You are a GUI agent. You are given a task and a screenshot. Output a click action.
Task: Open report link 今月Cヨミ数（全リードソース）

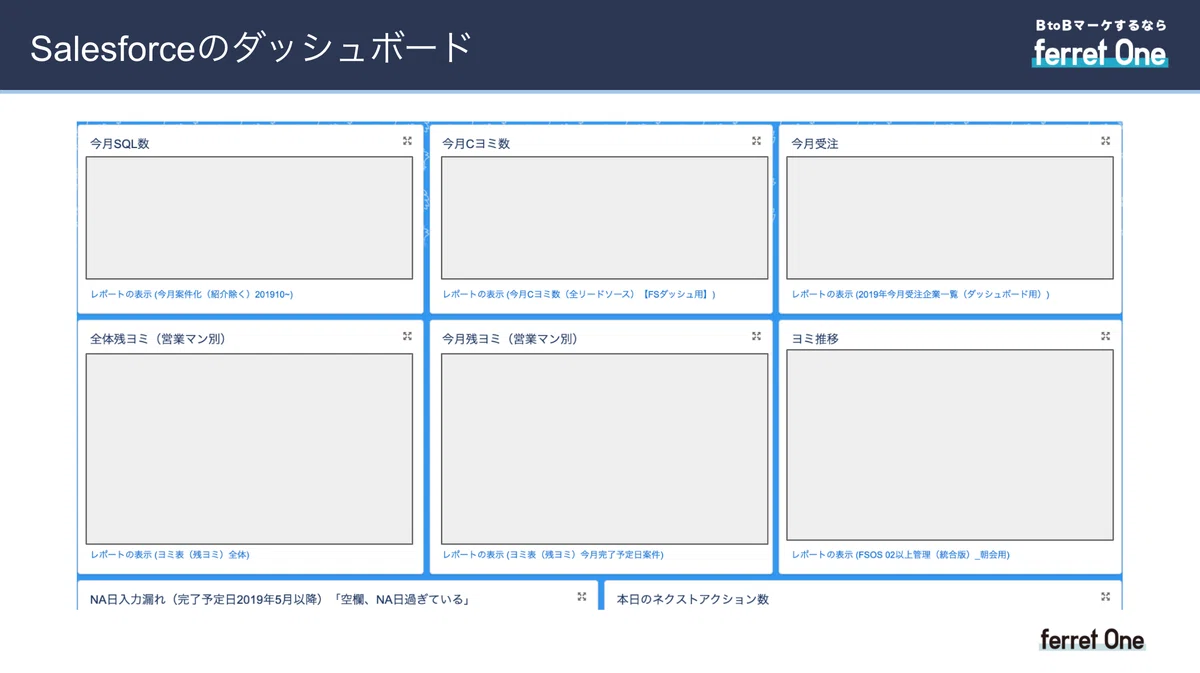[x=578, y=295]
